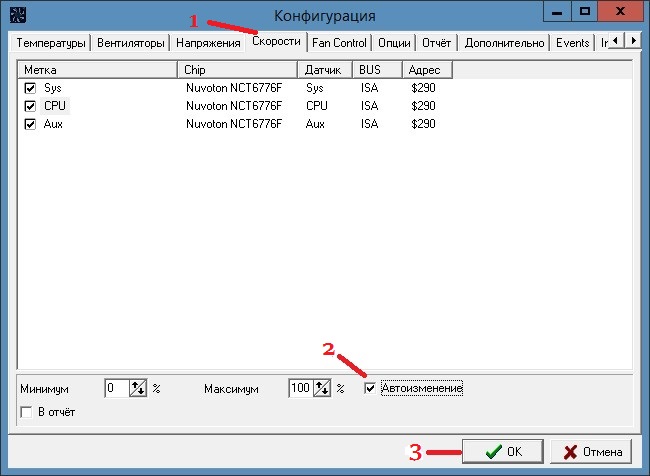This screenshot has height=476, width=650.
Task: Close the Конфигурация window
Action: click(621, 11)
